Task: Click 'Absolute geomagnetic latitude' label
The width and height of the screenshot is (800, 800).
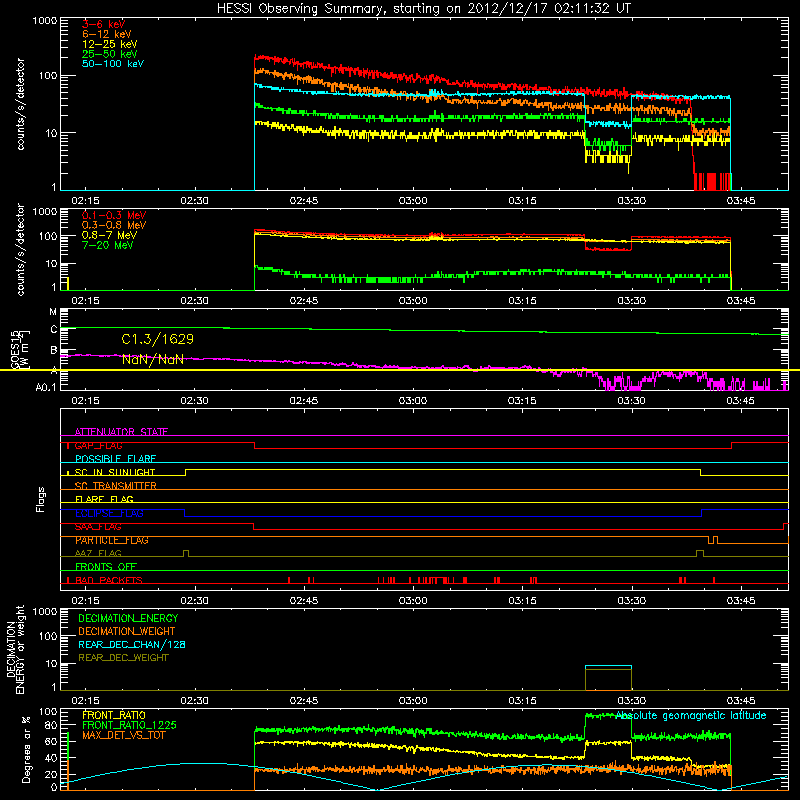Action: click(691, 716)
